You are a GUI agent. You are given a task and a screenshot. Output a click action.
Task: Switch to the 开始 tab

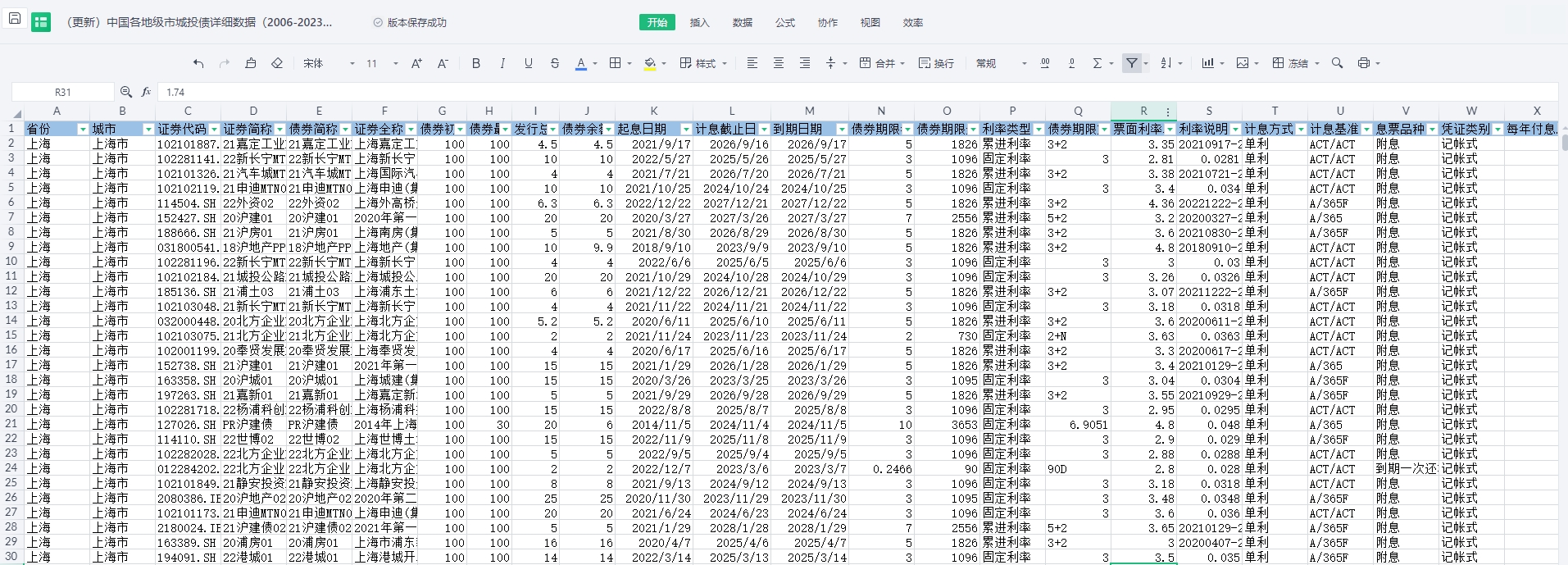(657, 22)
